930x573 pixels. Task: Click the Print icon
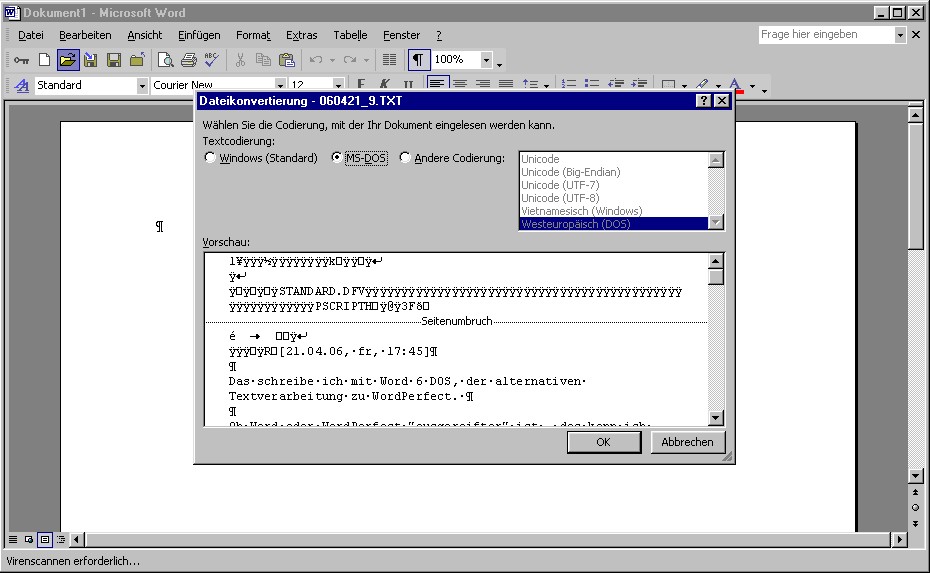coord(189,60)
